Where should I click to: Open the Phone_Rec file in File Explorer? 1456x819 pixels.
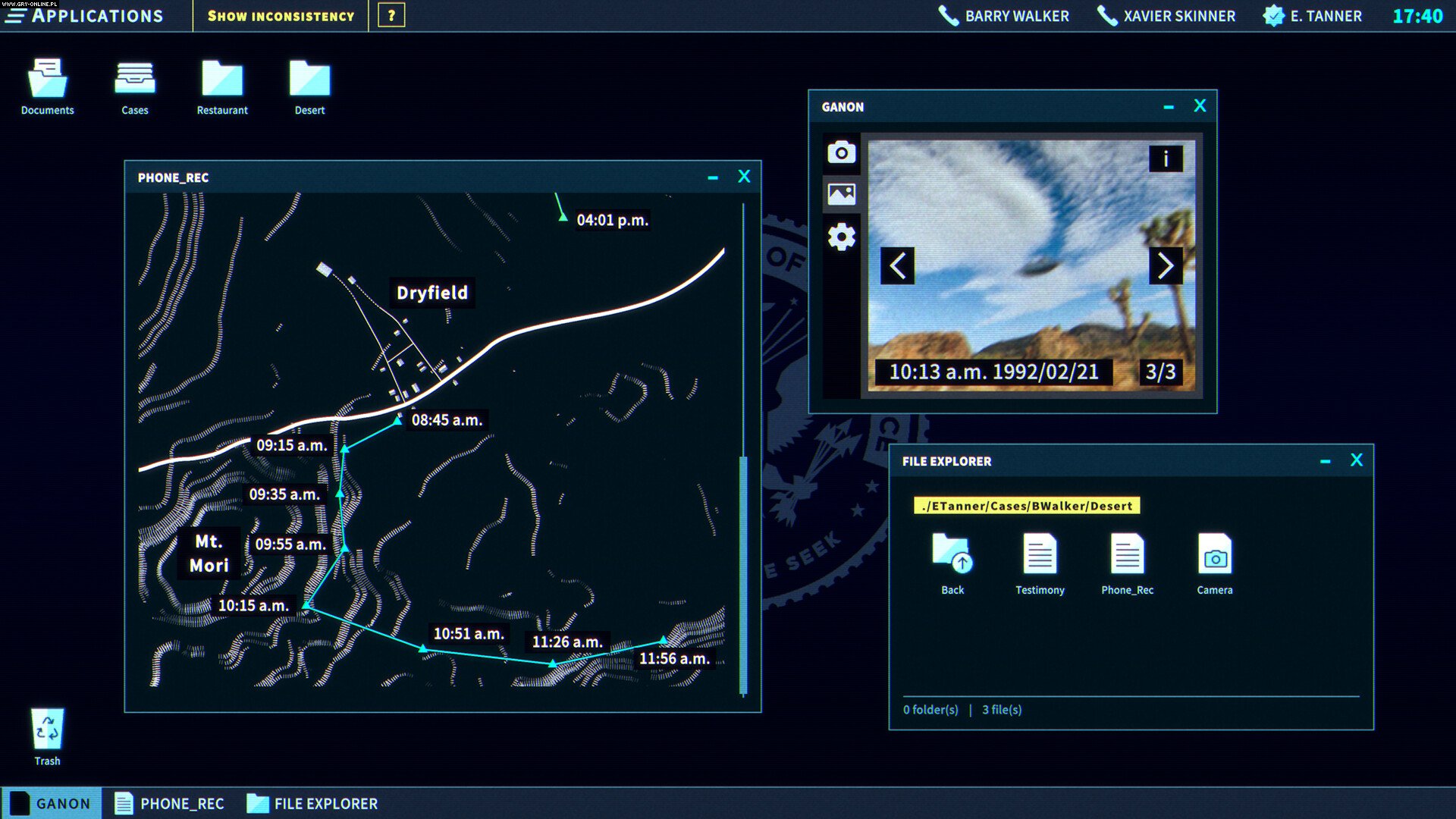pos(1127,557)
